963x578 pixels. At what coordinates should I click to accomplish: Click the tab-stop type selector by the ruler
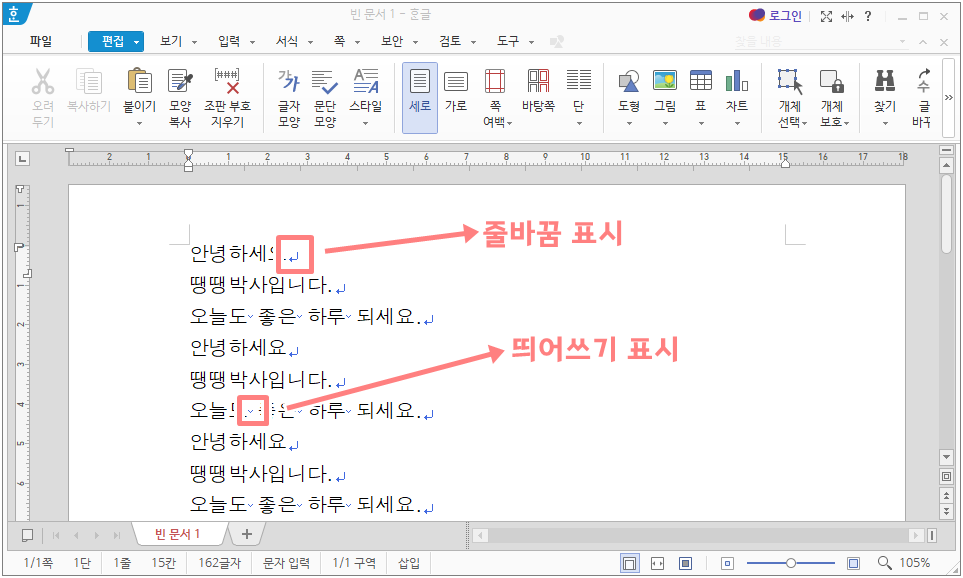23,159
